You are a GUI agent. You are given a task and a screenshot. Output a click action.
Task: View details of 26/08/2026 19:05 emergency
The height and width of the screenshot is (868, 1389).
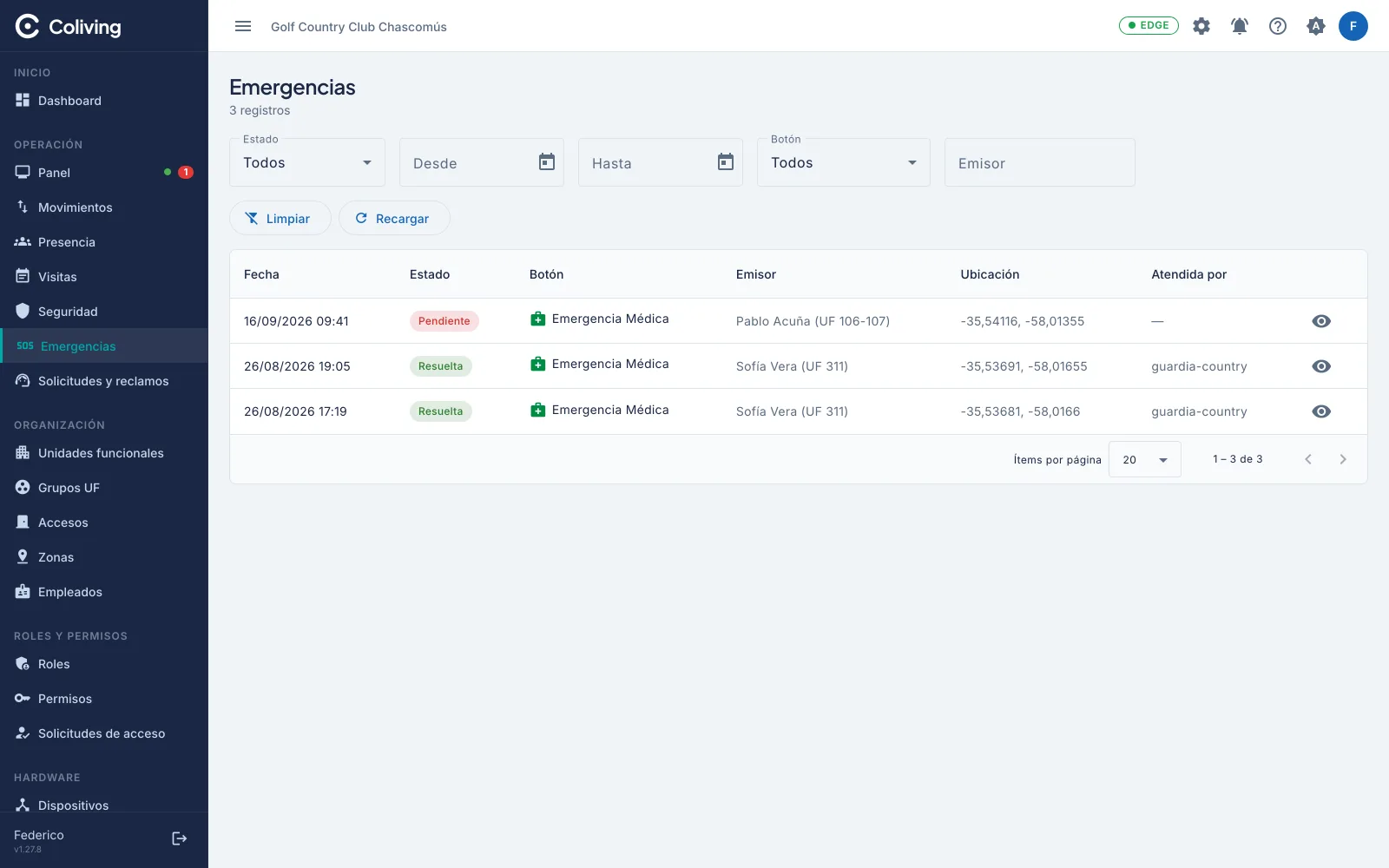point(1321,366)
